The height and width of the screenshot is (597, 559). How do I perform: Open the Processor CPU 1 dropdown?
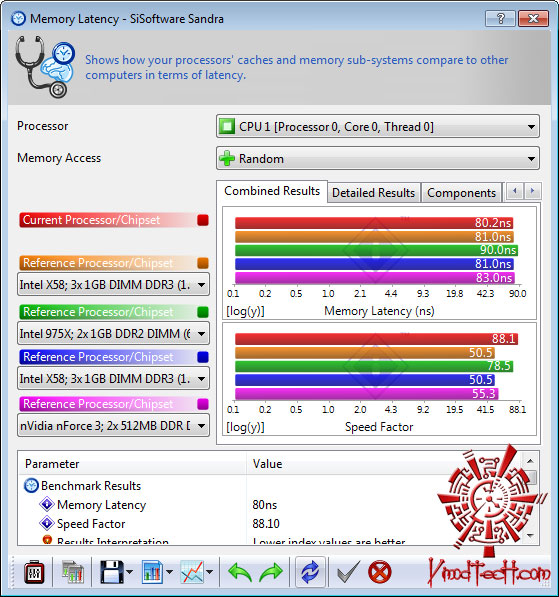coord(378,126)
